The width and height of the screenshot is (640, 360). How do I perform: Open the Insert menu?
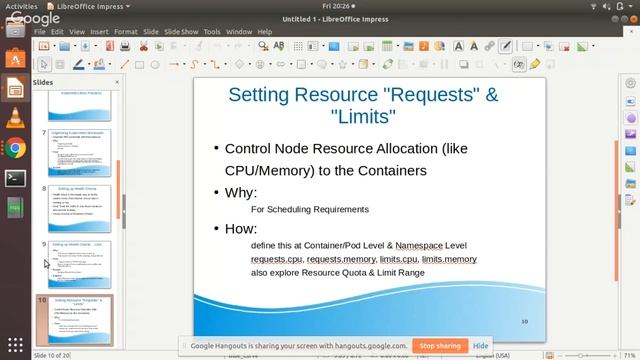pyautogui.click(x=99, y=31)
